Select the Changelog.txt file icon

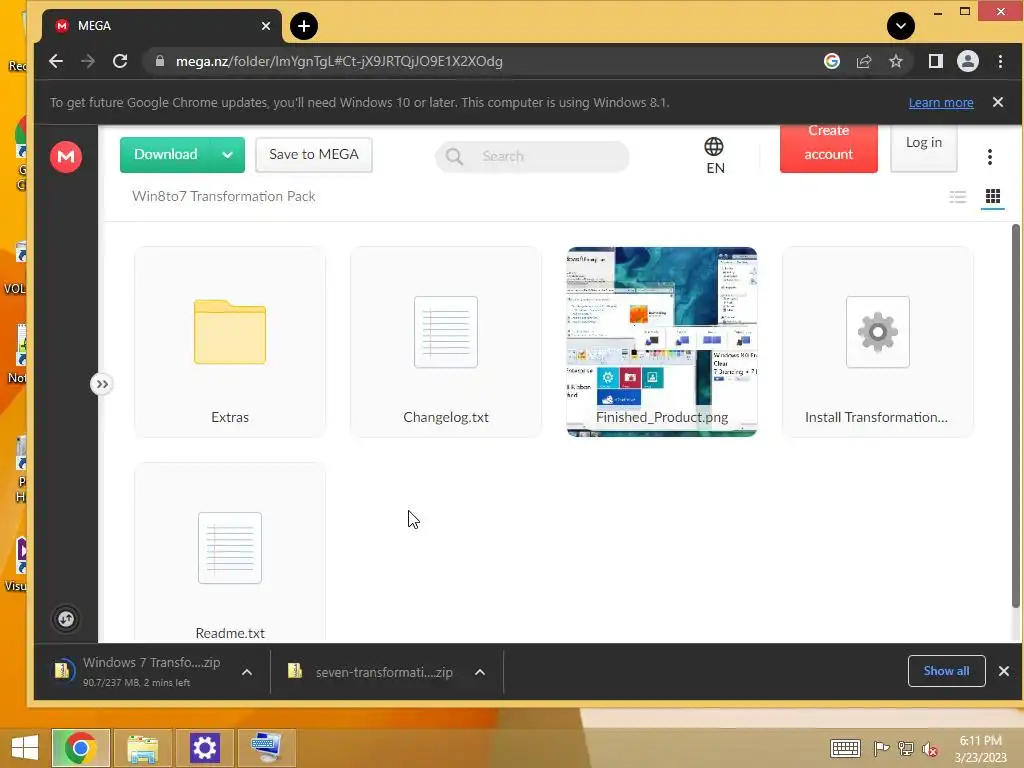tap(446, 332)
